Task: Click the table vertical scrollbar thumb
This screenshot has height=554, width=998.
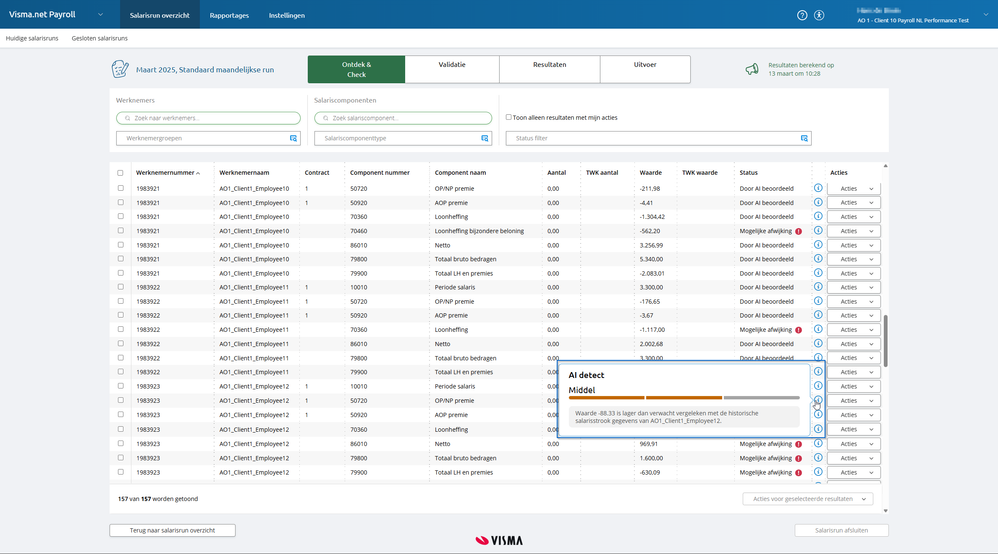Action: 885,341
